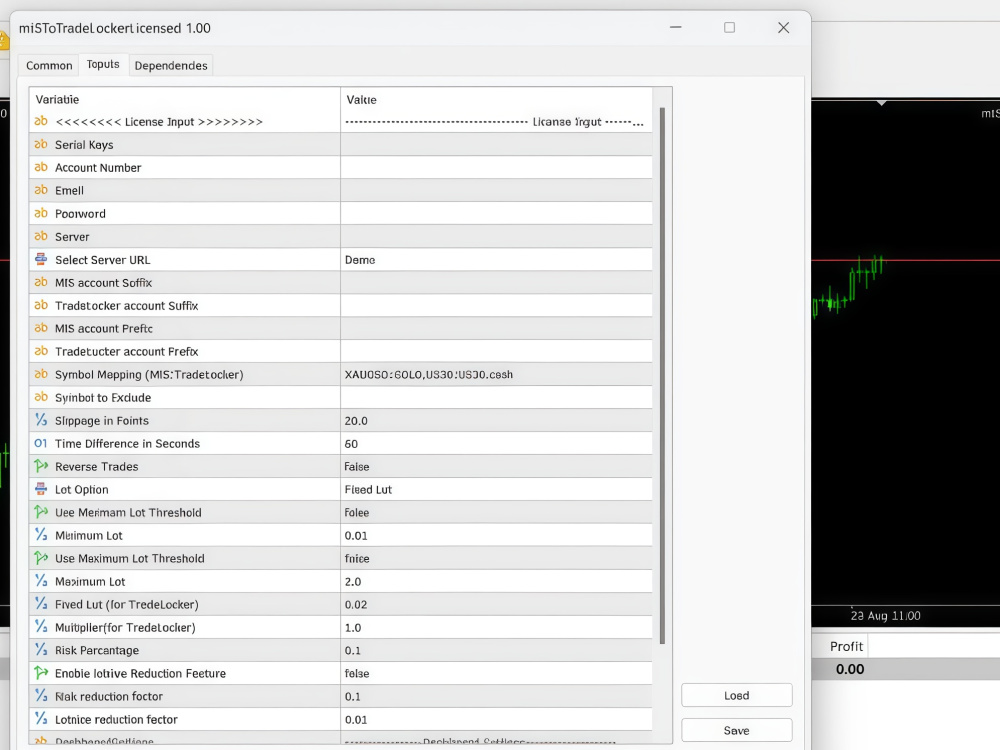Click the double icon beside Risk Percantage
This screenshot has height=750, width=1000.
tap(41, 649)
